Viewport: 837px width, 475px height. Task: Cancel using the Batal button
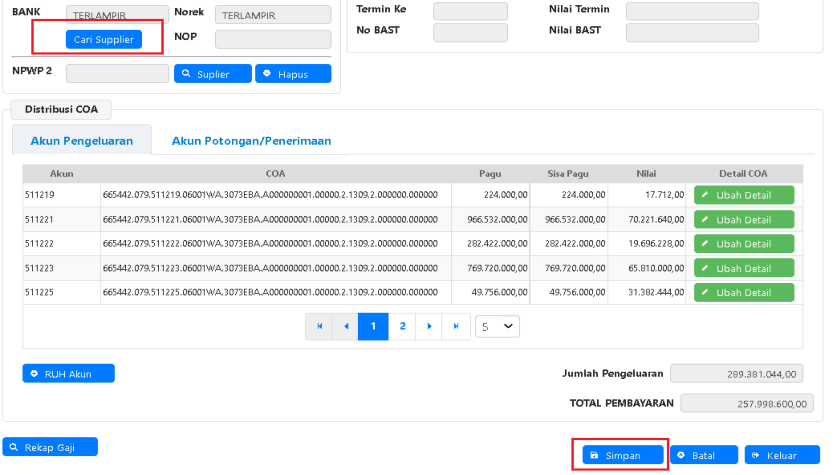[x=704, y=455]
